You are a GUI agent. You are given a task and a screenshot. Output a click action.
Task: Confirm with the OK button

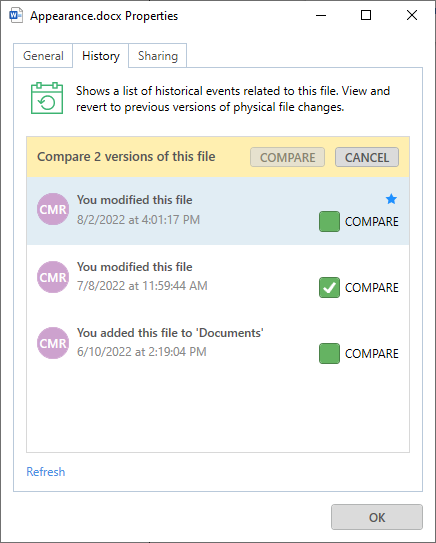377,517
